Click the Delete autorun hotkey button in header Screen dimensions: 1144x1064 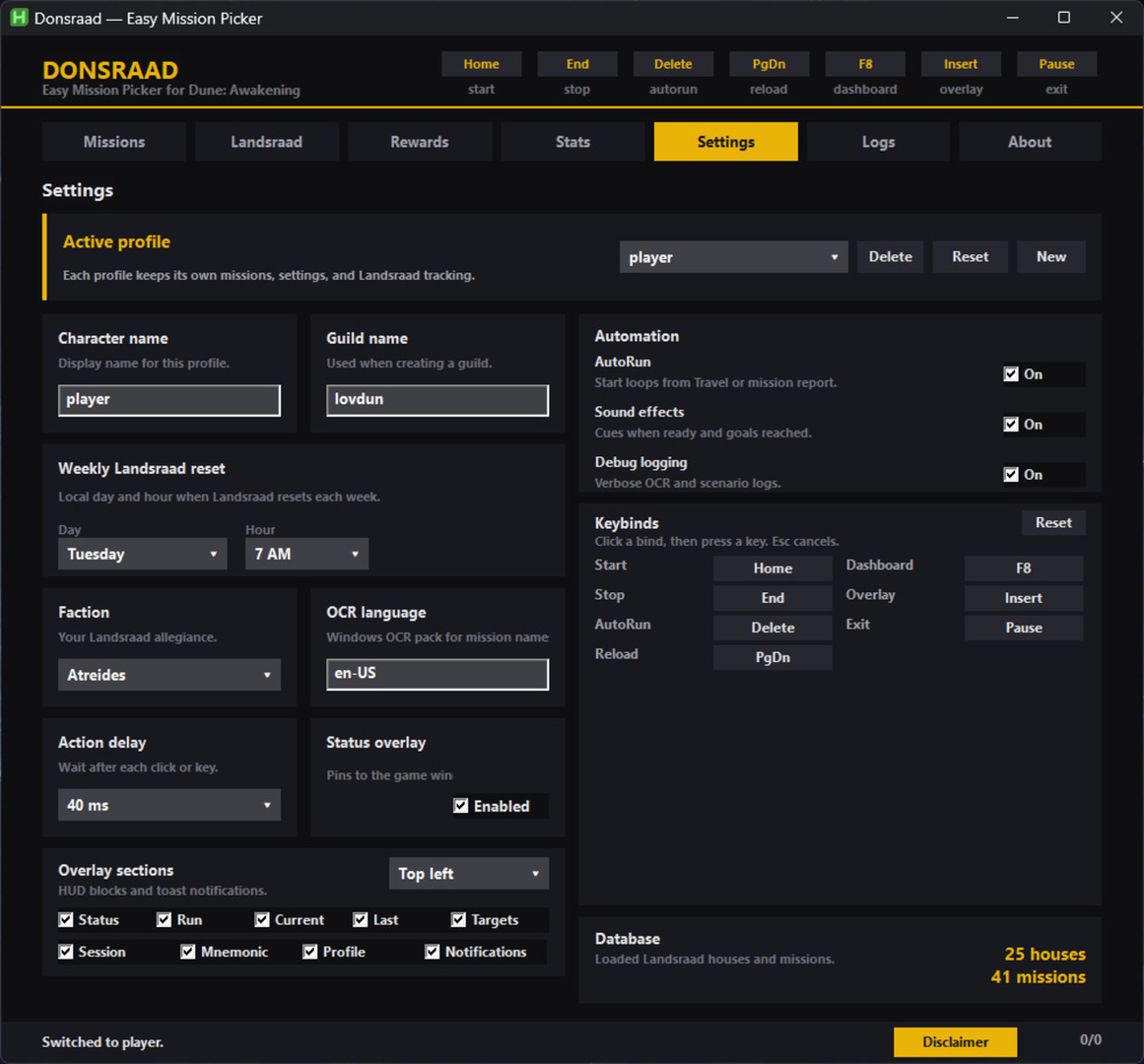673,64
